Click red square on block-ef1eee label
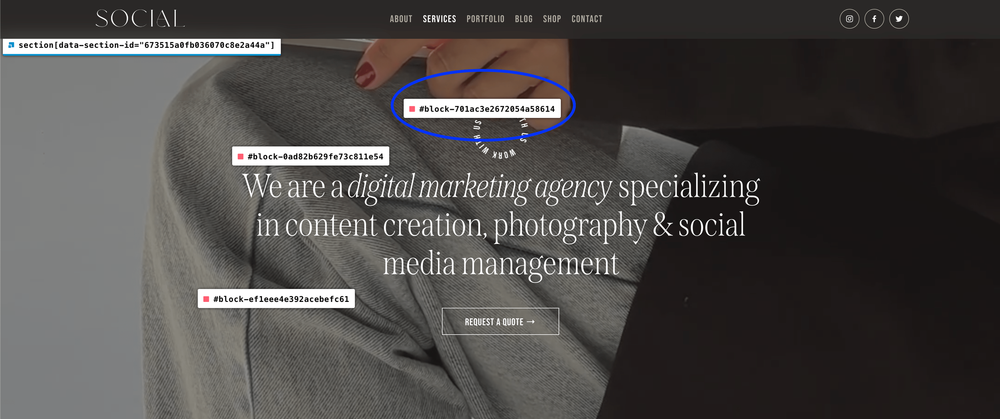This screenshot has height=419, width=1000. pos(206,299)
